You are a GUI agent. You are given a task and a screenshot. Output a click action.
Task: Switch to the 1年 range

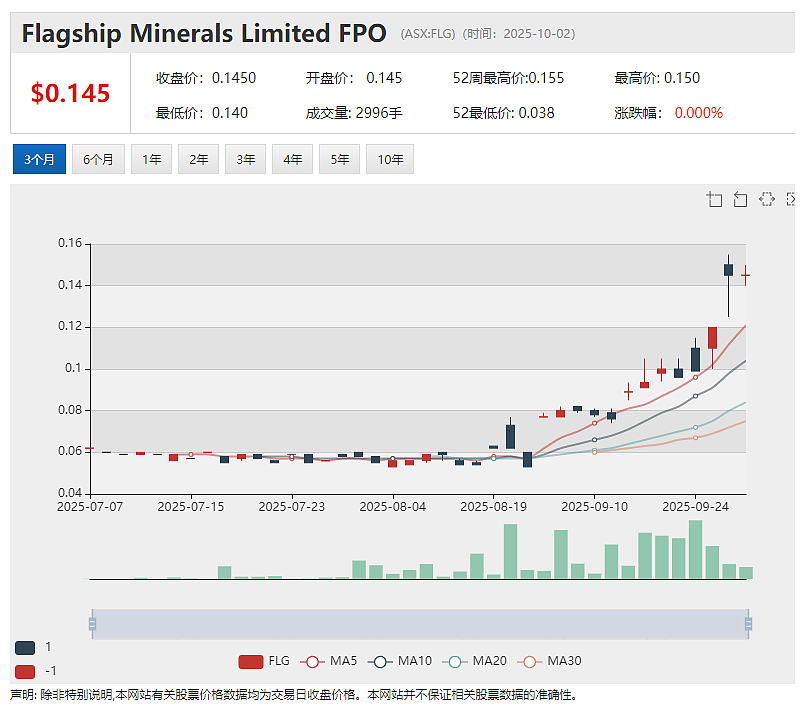151,159
